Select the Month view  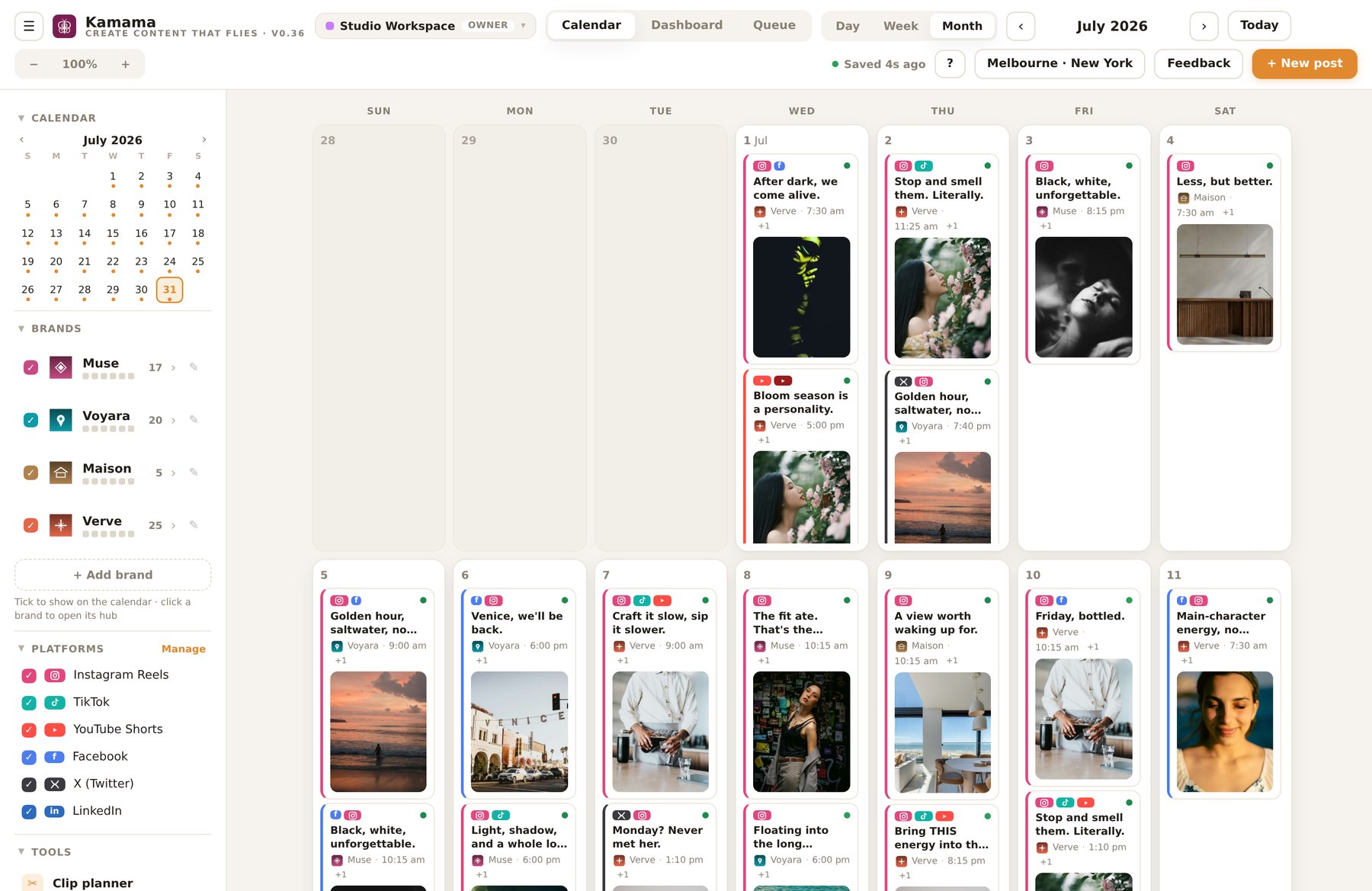tap(962, 26)
